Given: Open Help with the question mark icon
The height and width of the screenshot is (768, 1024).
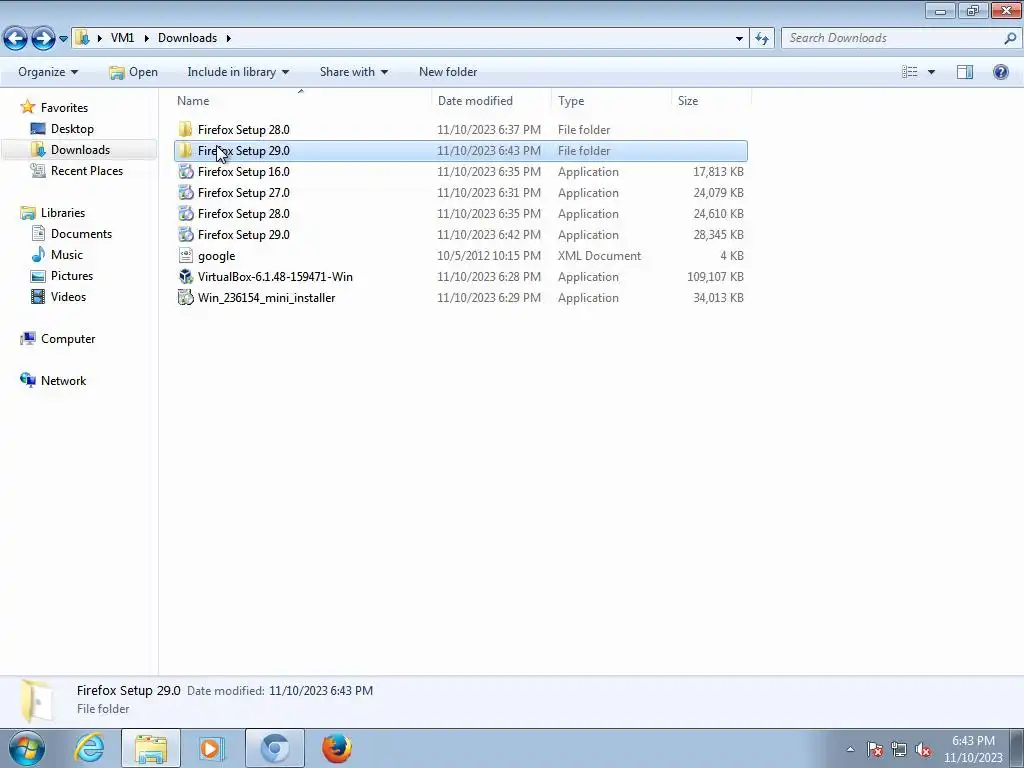Looking at the screenshot, I should tap(1000, 72).
